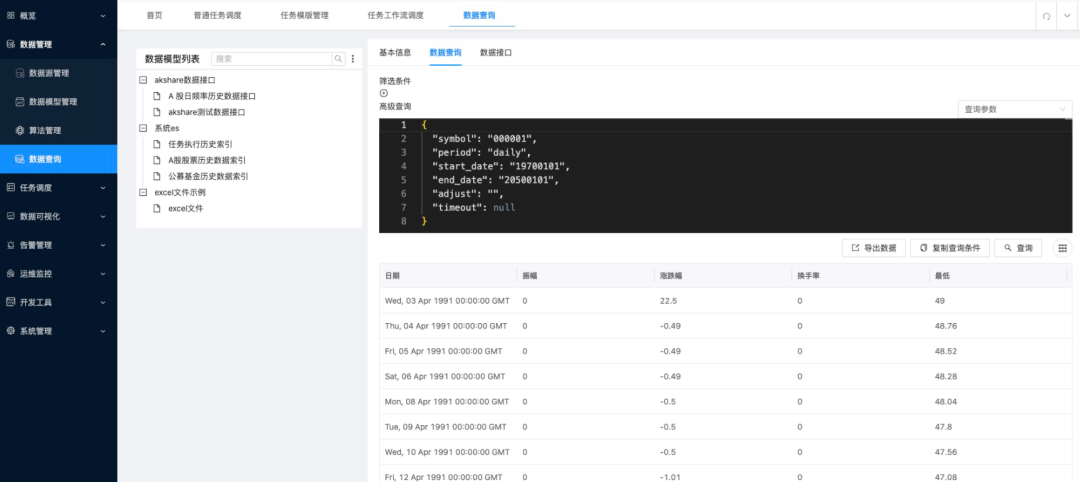The width and height of the screenshot is (1080, 482).
Task: Click file icon of 公募基金历史数据索引
Action: pyautogui.click(x=156, y=176)
